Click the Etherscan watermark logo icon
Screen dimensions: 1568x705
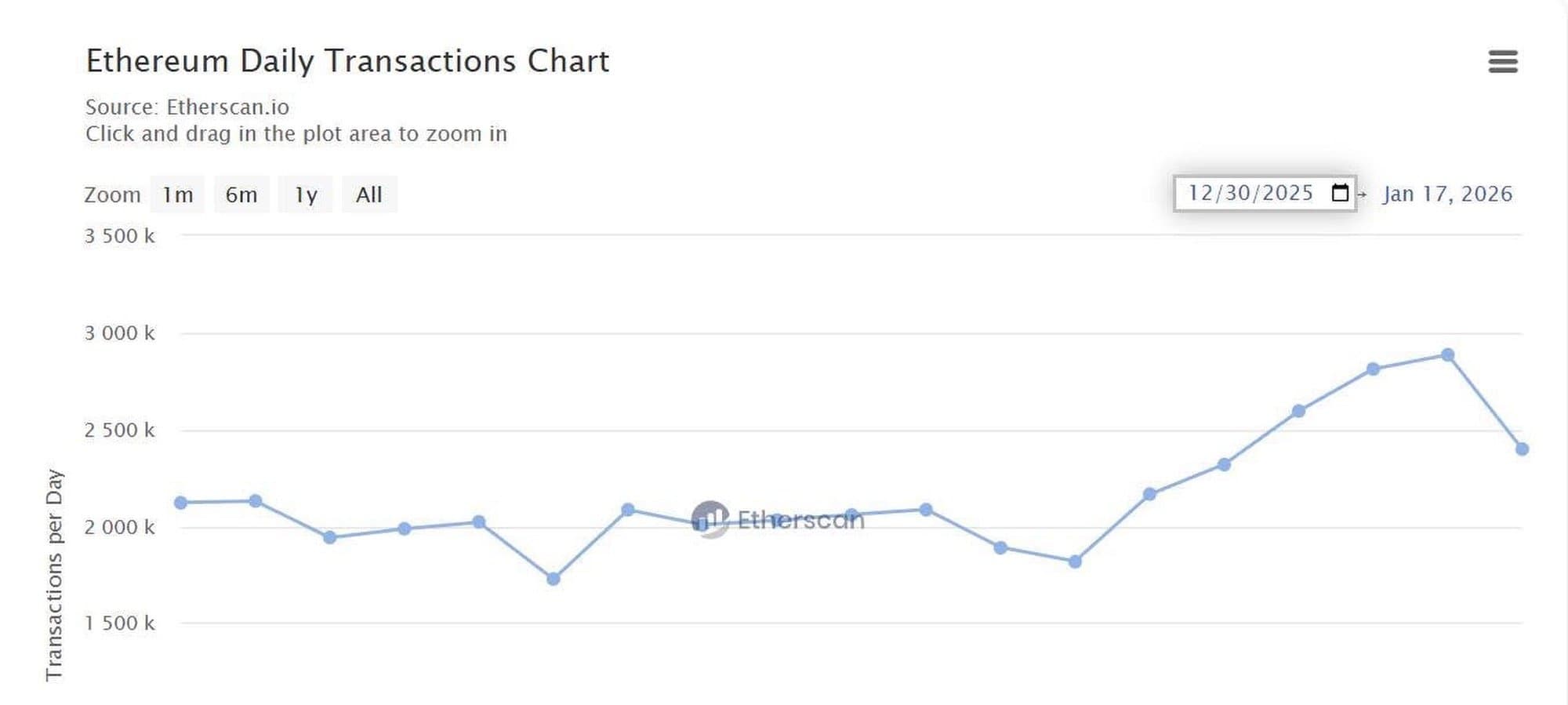[x=710, y=519]
